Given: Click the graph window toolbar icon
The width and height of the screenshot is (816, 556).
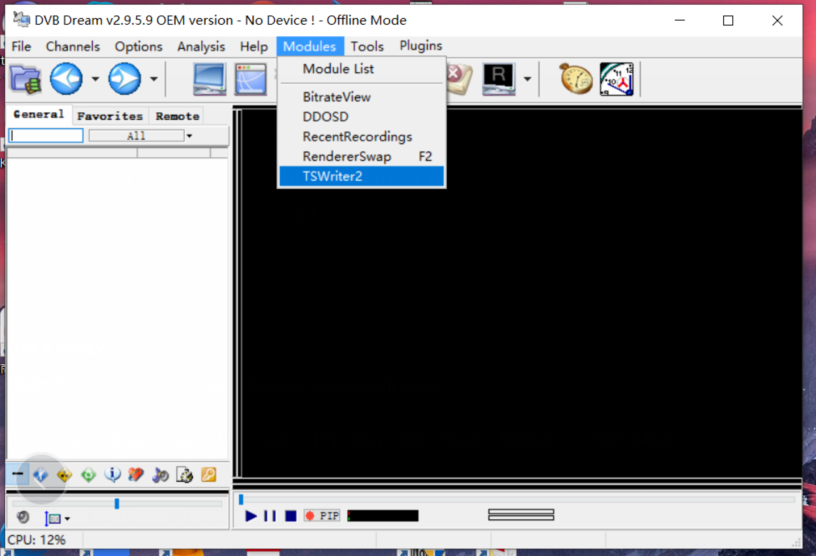Looking at the screenshot, I should (250, 79).
